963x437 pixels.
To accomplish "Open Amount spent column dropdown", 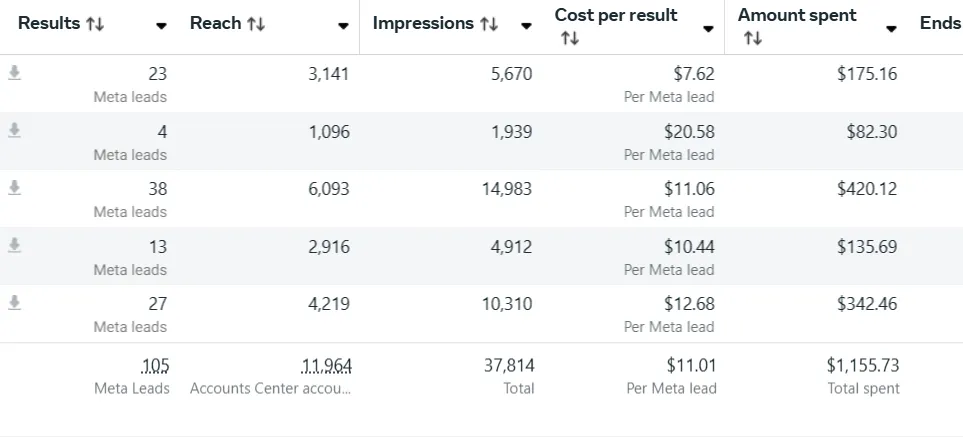I will click(x=891, y=29).
